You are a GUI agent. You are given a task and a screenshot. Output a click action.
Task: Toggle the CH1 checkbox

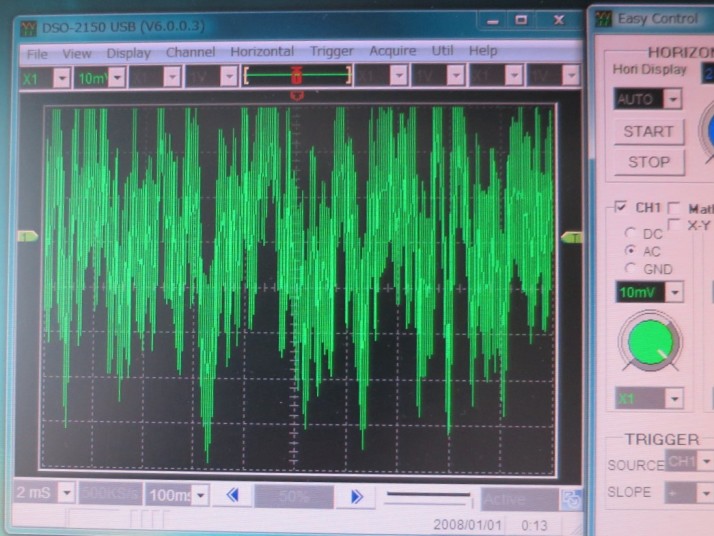click(x=621, y=207)
